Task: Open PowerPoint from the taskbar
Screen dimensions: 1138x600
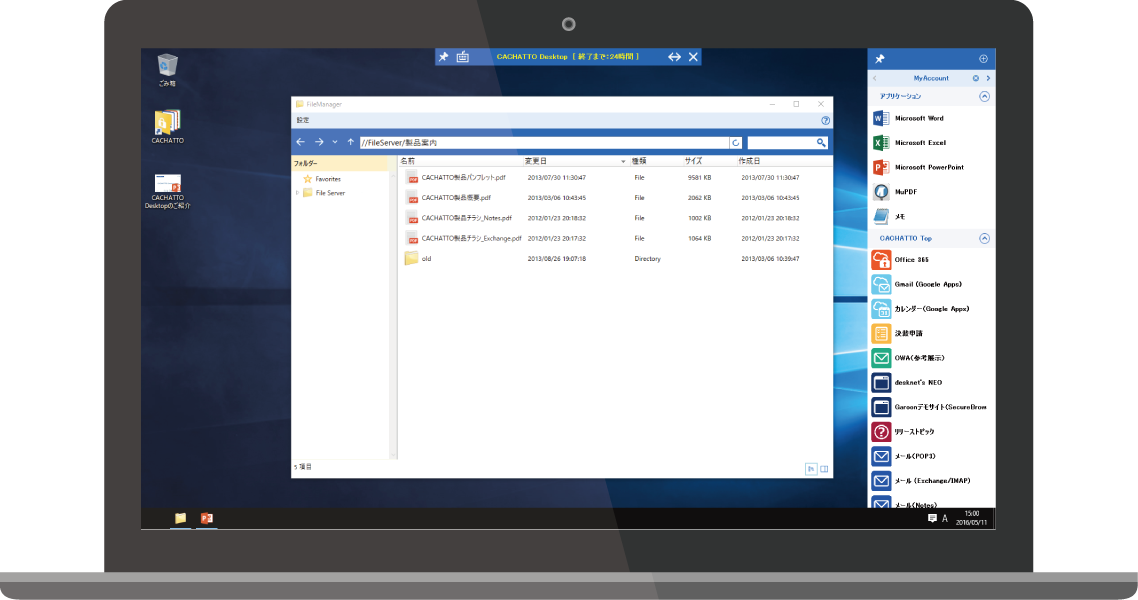Action: [207, 518]
